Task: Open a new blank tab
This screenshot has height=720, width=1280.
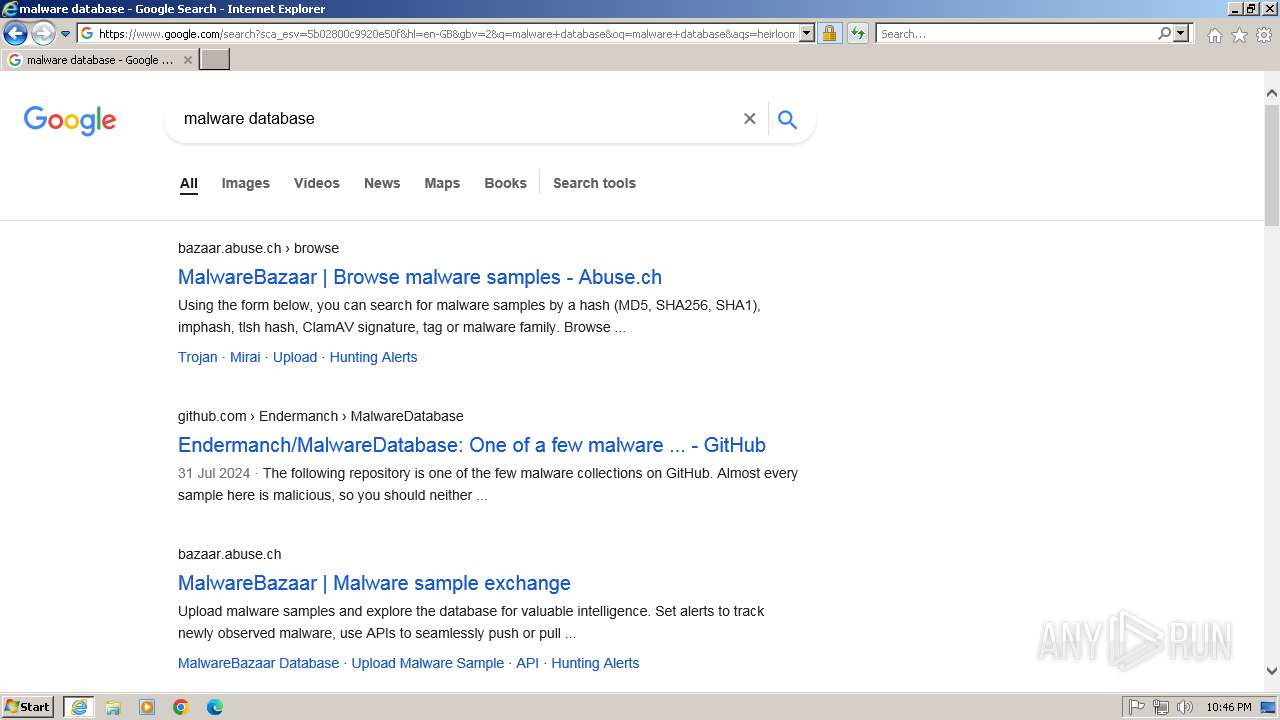Action: point(215,60)
